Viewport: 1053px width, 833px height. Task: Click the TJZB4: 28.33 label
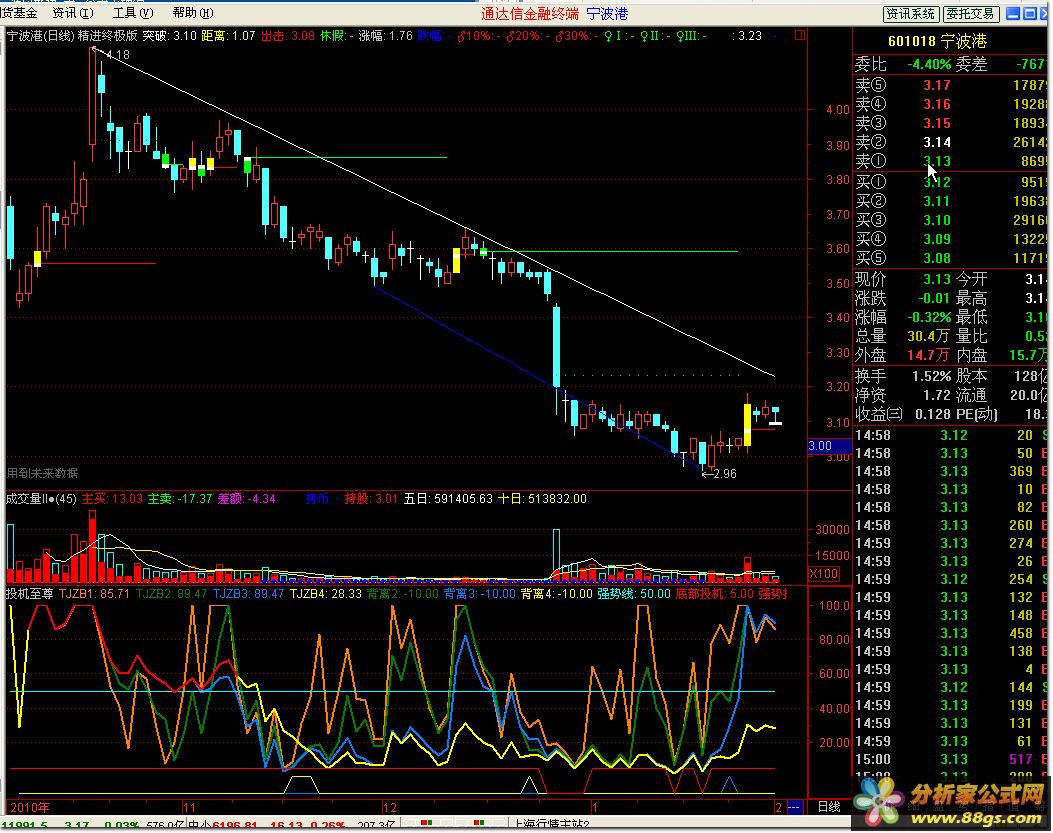[x=326, y=594]
